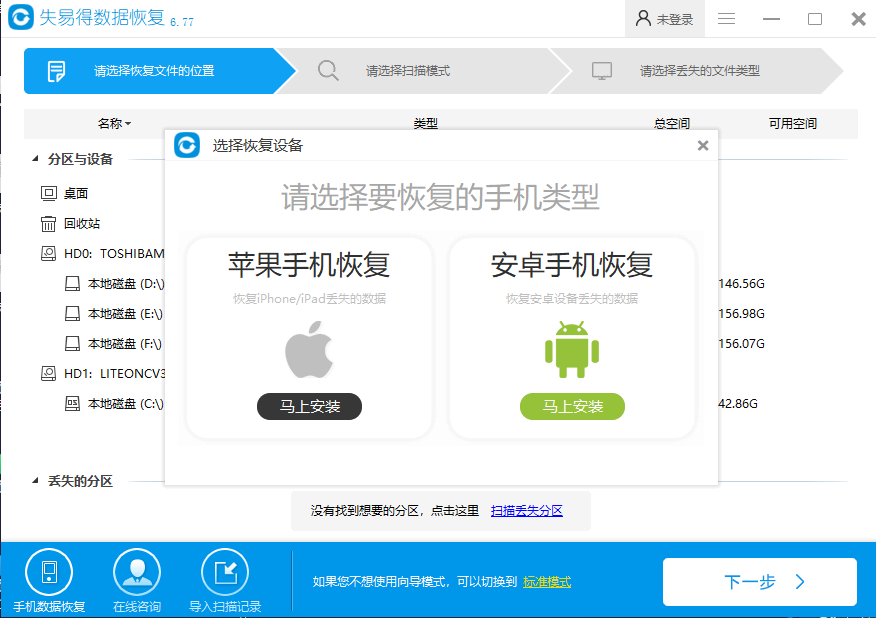876x618 pixels.
Task: Click the 类型 column header
Action: [426, 123]
